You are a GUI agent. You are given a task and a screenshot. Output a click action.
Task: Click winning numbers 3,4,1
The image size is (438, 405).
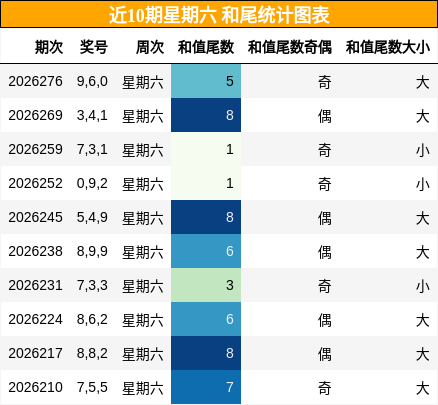tap(92, 116)
